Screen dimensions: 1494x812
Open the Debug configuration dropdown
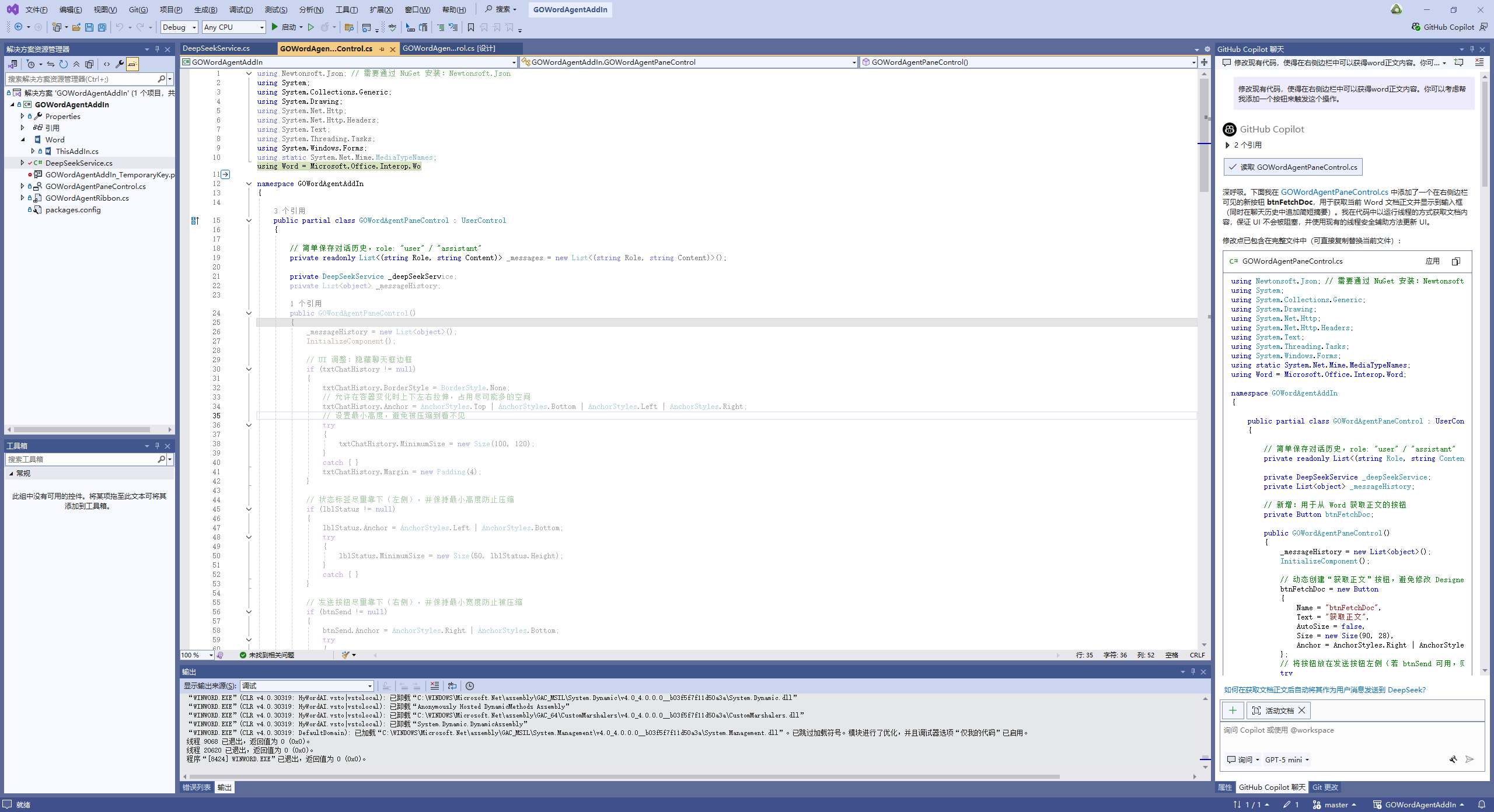tap(179, 27)
